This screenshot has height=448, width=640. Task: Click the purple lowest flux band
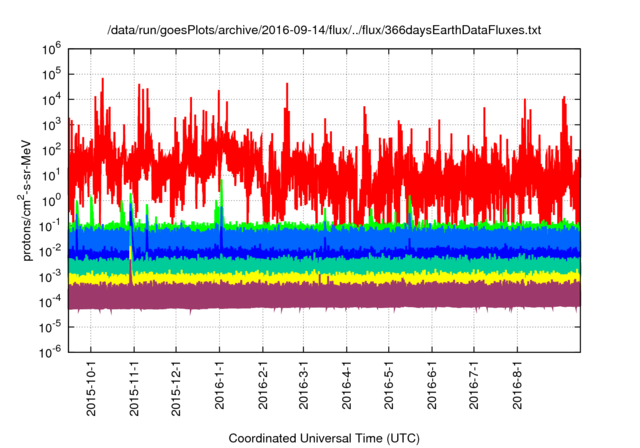point(324,296)
